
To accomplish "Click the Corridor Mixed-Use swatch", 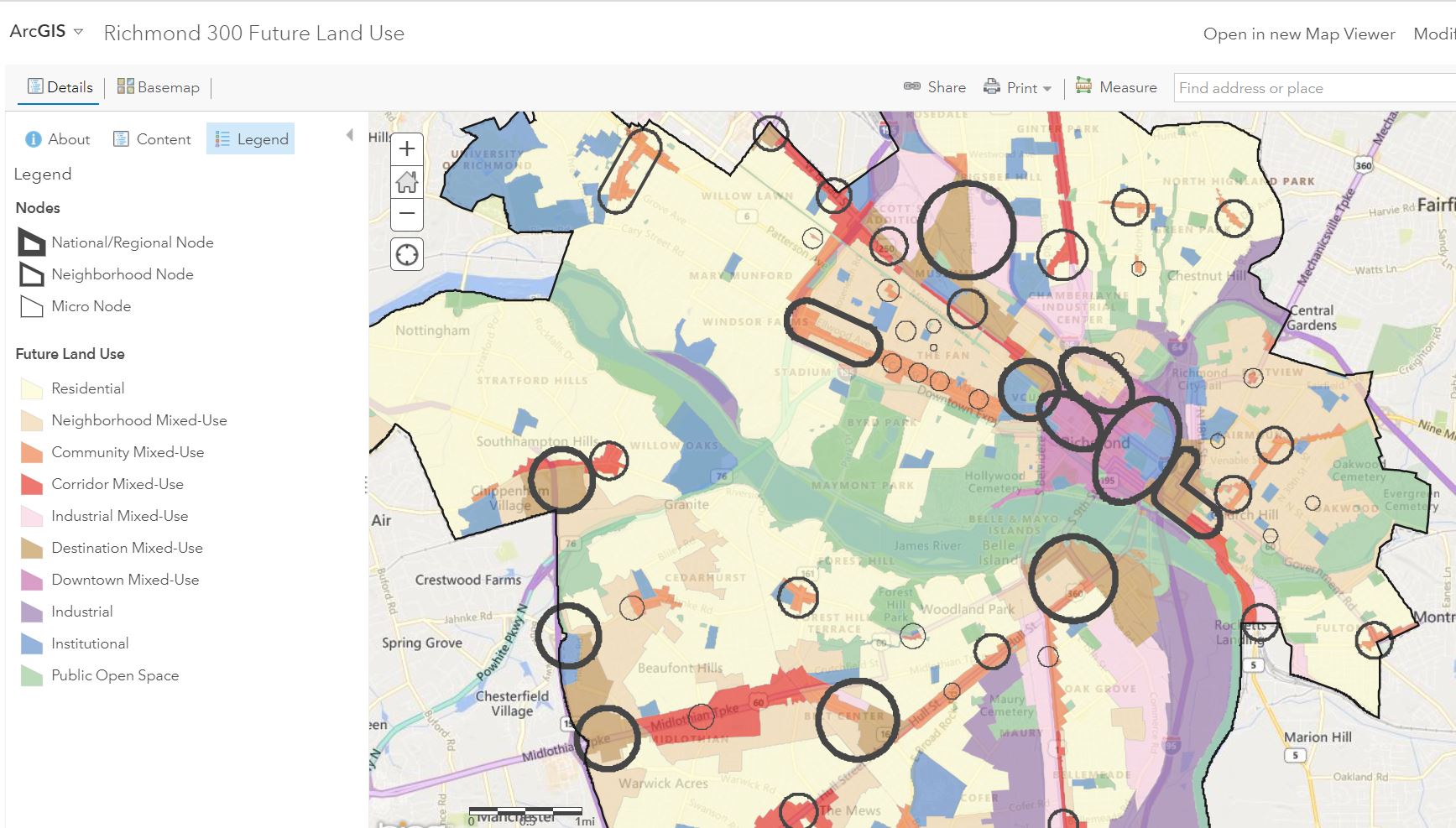I will click(32, 484).
